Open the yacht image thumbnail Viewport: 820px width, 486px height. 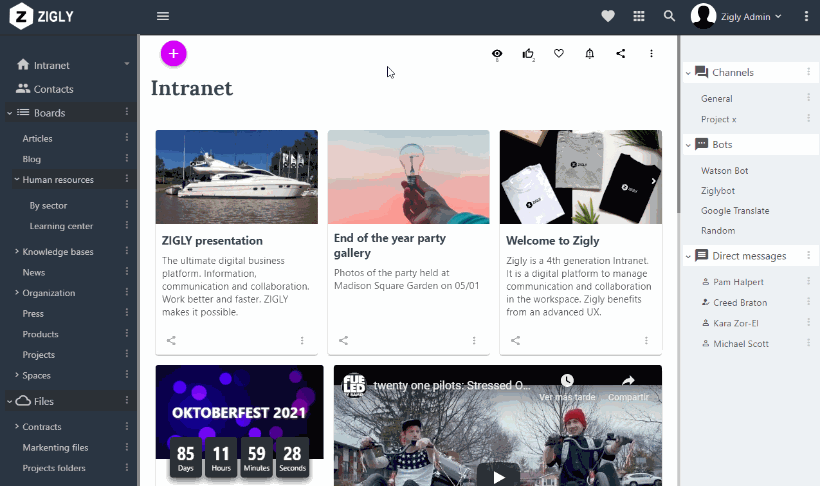(236, 177)
